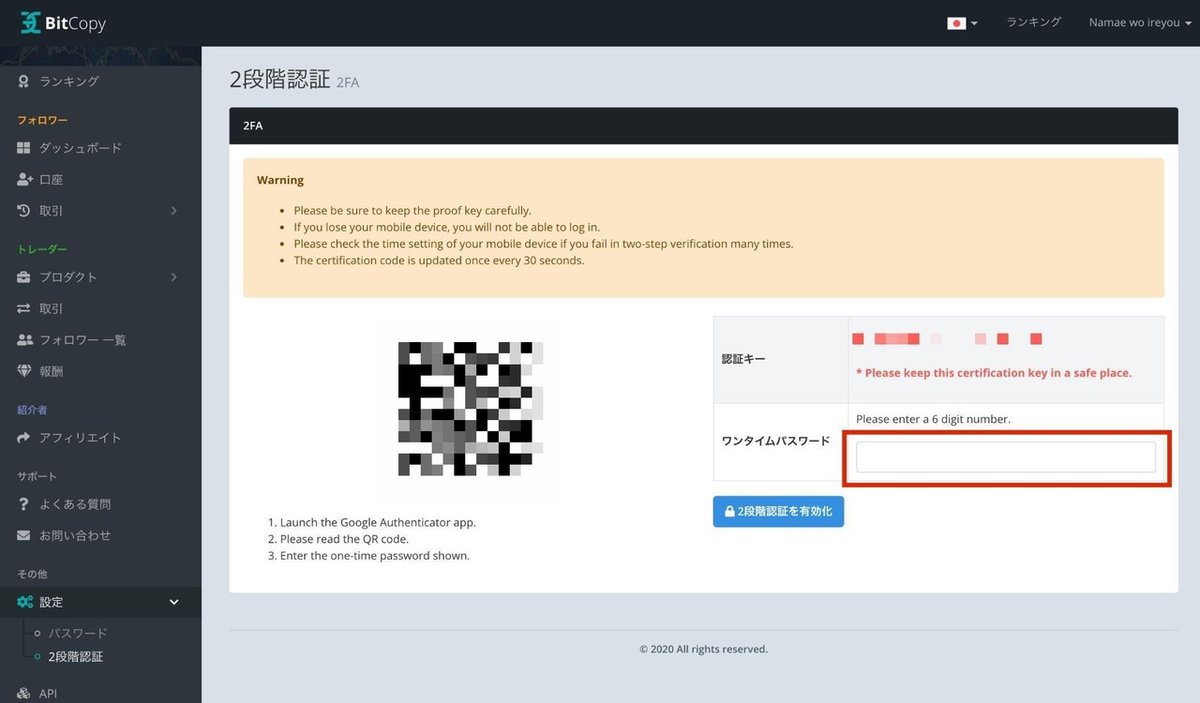Click the QR code image

tap(471, 409)
